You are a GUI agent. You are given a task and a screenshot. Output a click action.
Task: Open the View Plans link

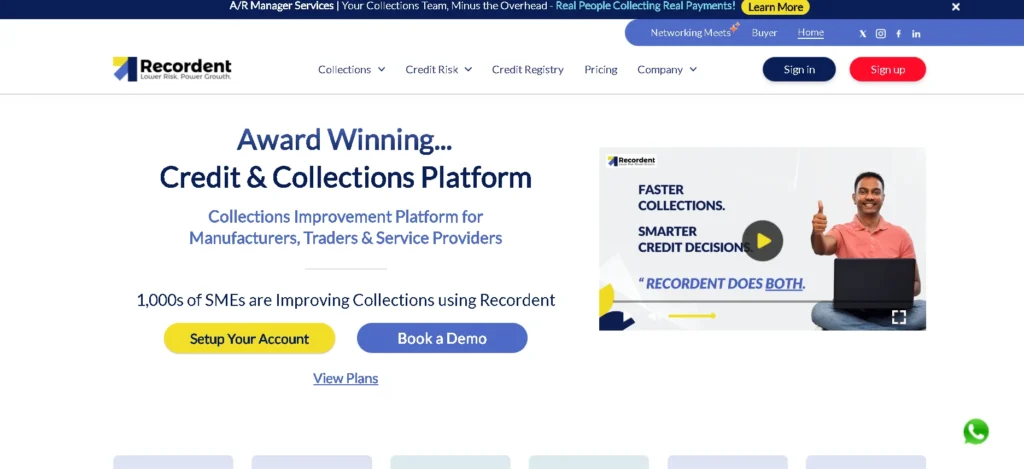coord(345,378)
